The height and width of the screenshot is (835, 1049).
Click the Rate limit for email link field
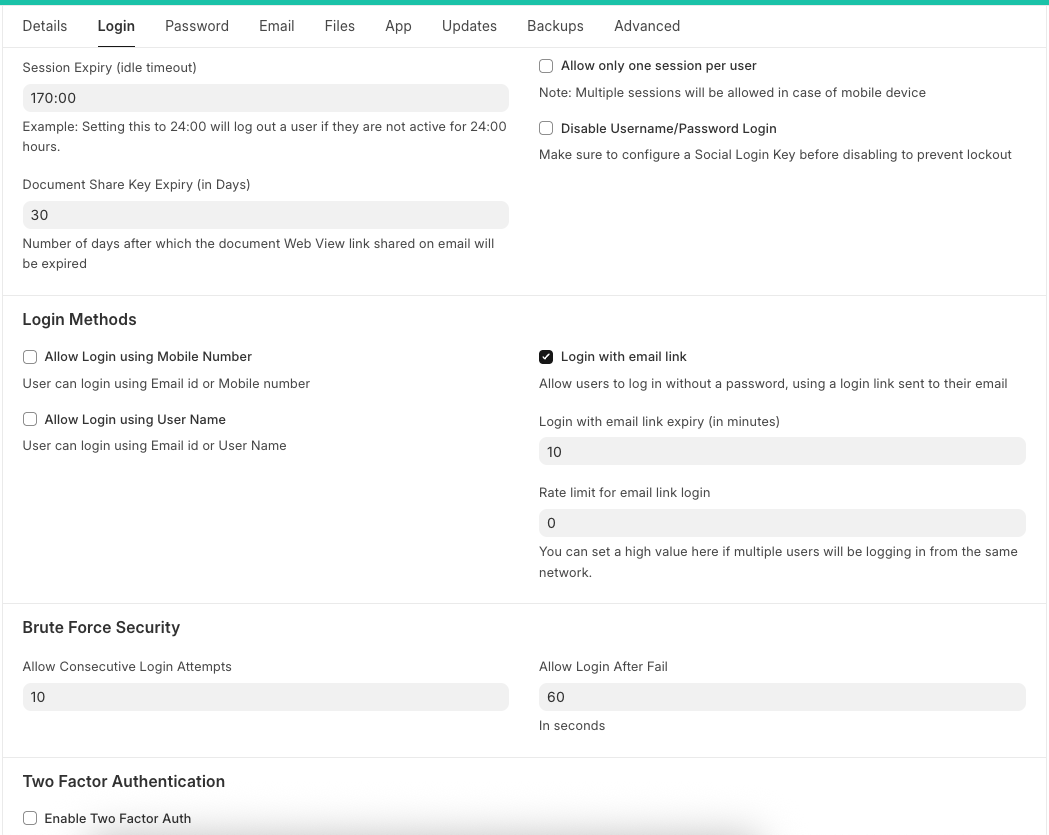click(x=781, y=523)
